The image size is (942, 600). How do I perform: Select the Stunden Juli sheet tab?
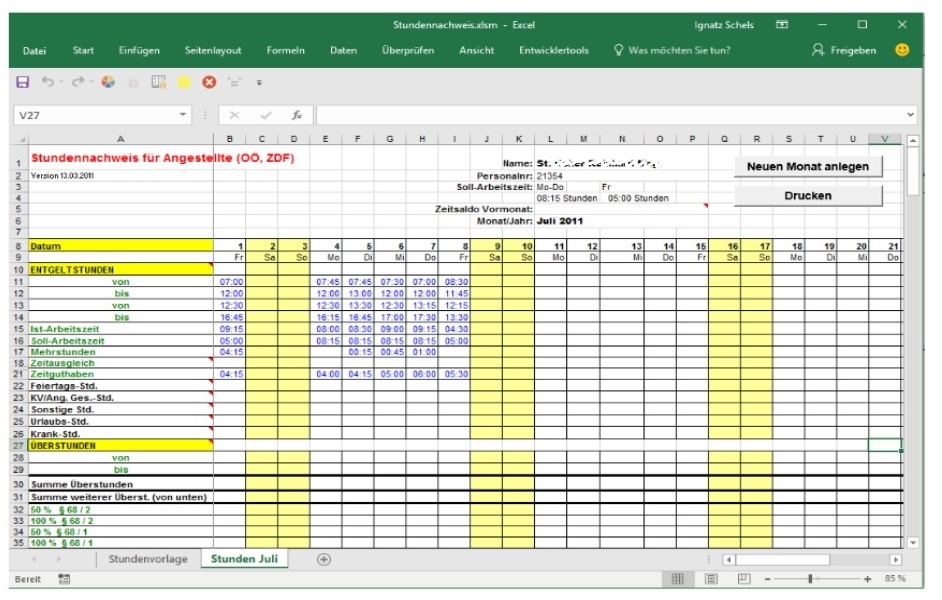click(x=244, y=559)
